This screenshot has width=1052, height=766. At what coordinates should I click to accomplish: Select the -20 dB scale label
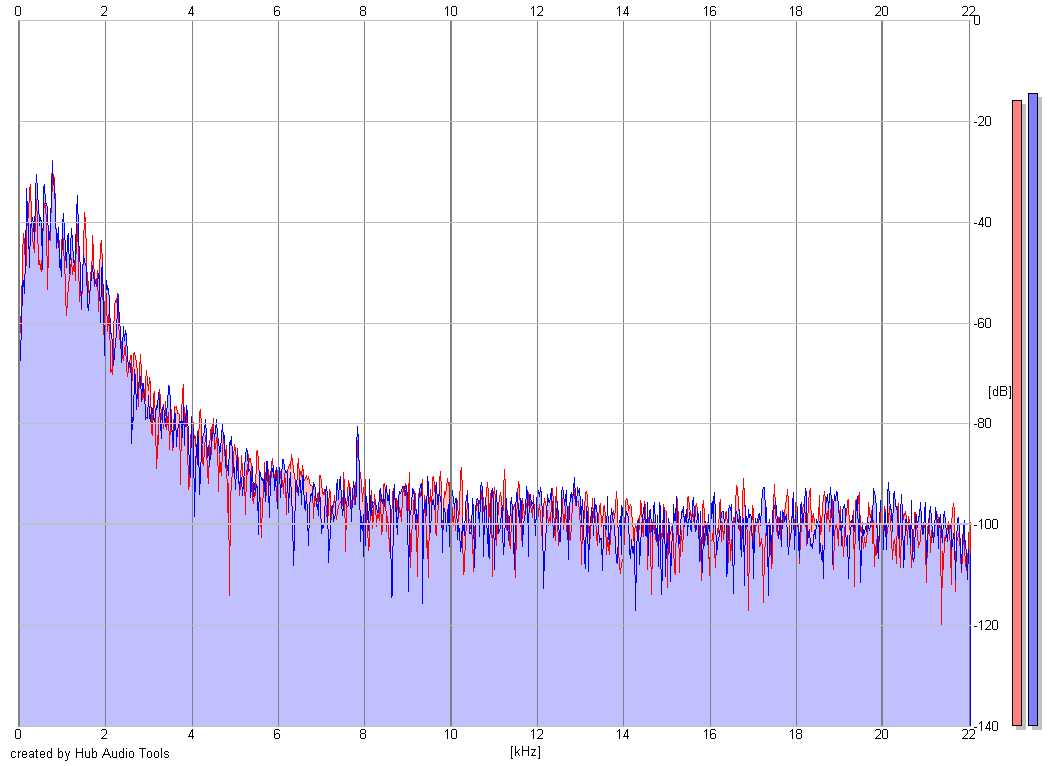pos(983,121)
